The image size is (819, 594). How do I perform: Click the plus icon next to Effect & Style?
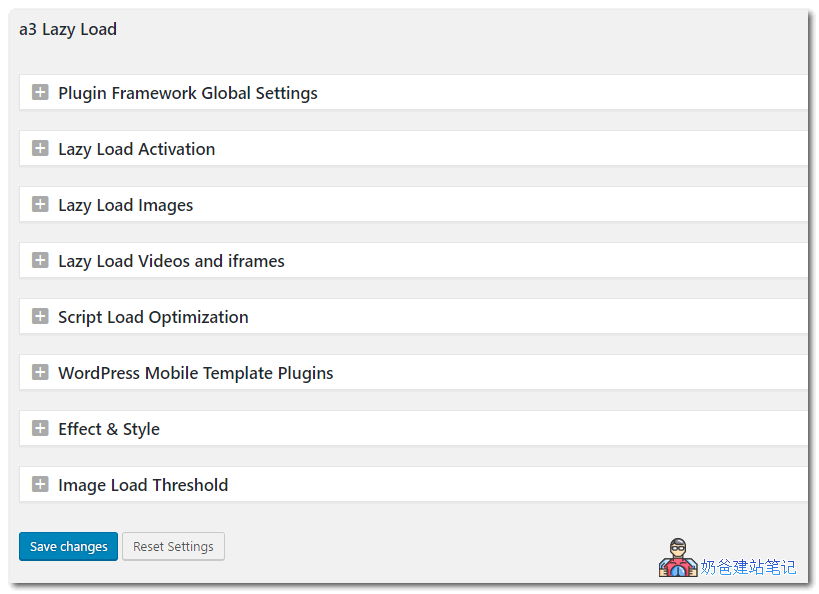(40, 429)
